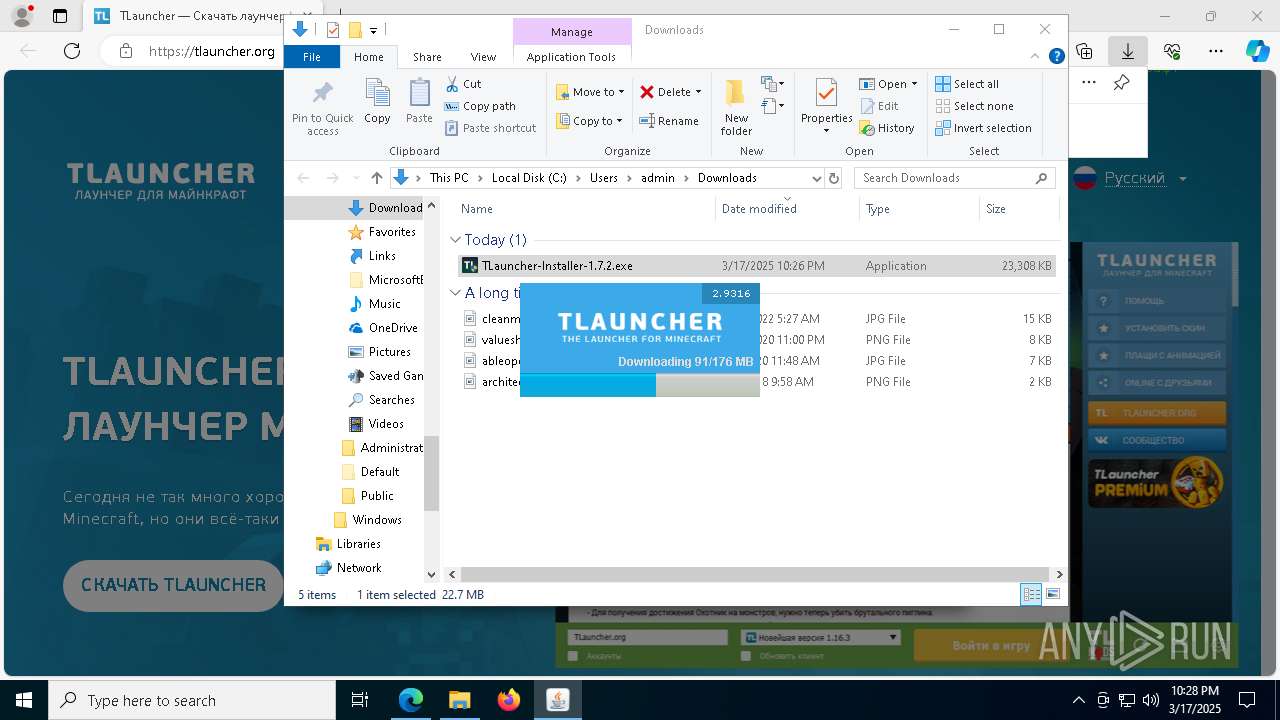Open Firefox from the taskbar

(x=509, y=700)
